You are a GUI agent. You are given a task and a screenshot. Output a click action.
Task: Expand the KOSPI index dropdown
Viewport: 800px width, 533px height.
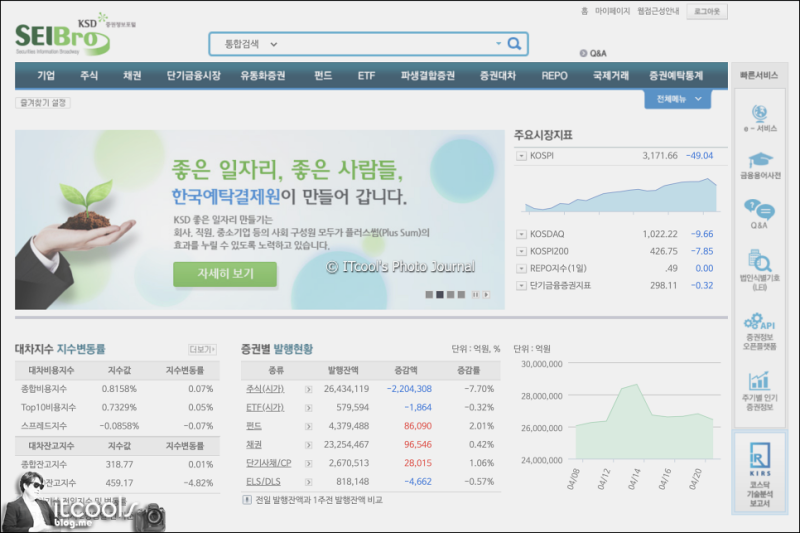521,156
